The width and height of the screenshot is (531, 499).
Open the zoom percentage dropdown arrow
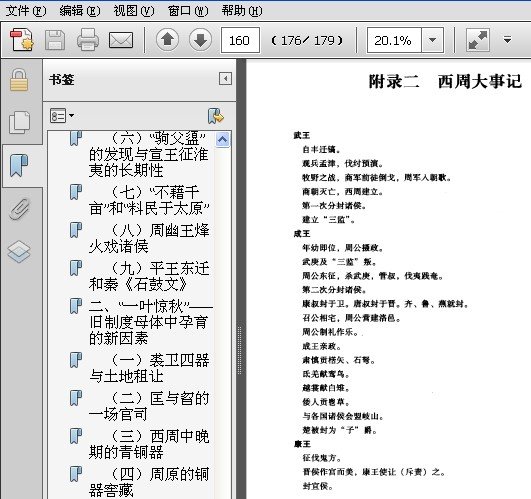432,40
